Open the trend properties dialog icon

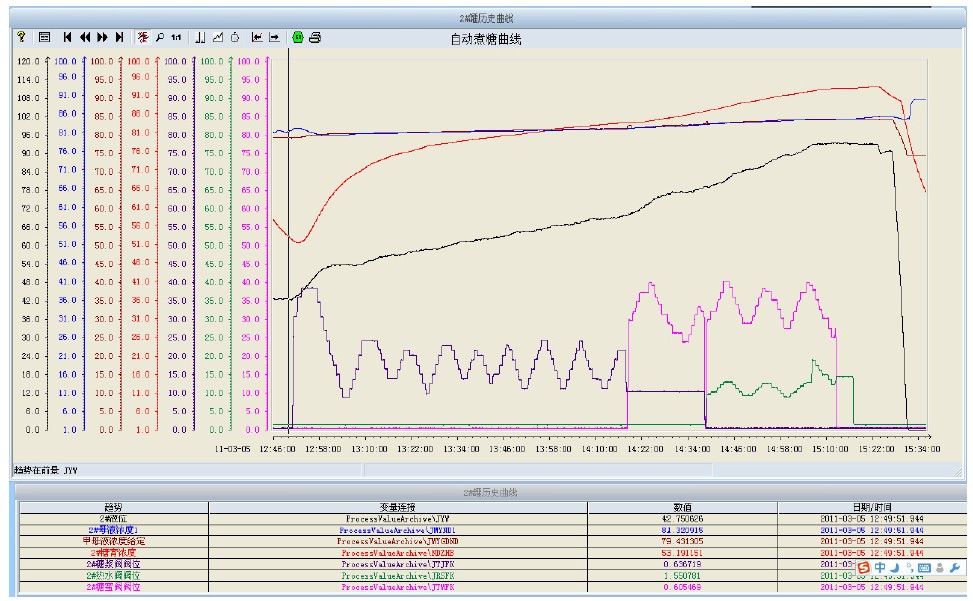[44, 37]
